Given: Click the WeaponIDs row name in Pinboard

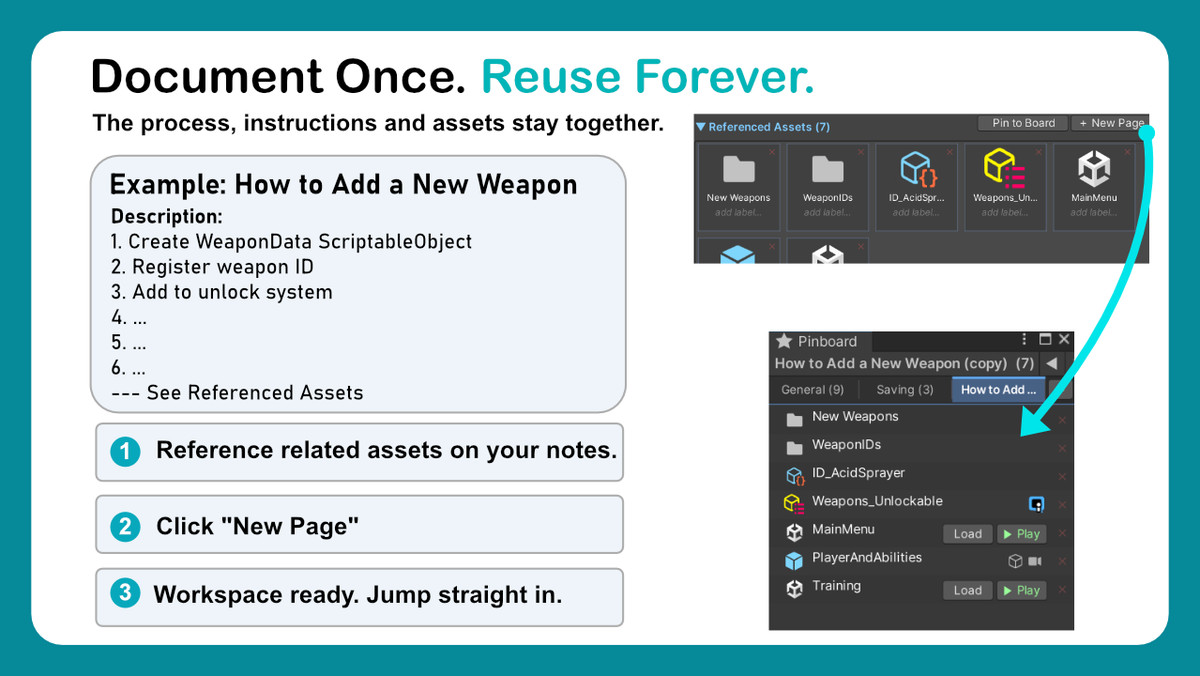Looking at the screenshot, I should coord(846,445).
